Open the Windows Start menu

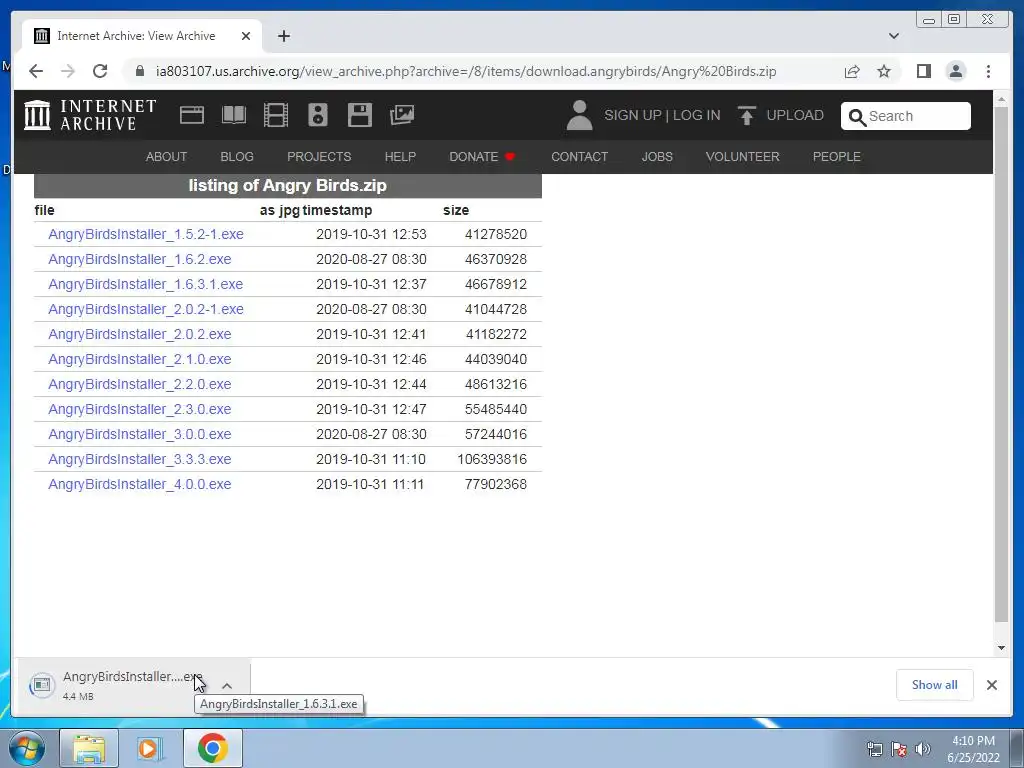click(26, 748)
